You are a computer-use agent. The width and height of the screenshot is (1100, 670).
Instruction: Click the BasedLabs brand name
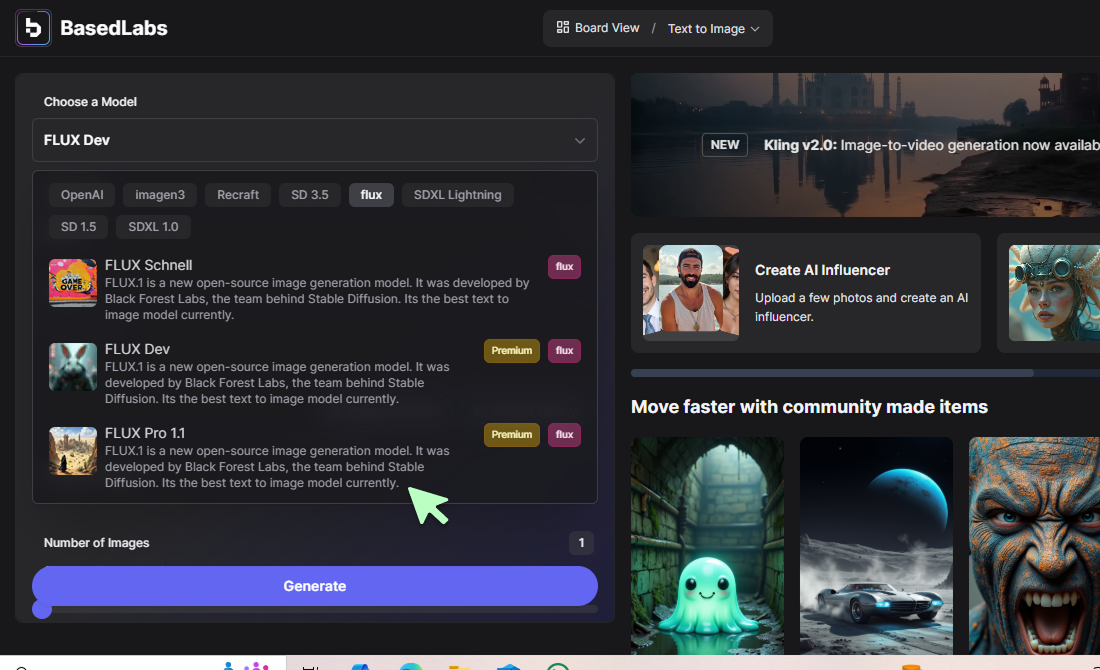tap(114, 28)
